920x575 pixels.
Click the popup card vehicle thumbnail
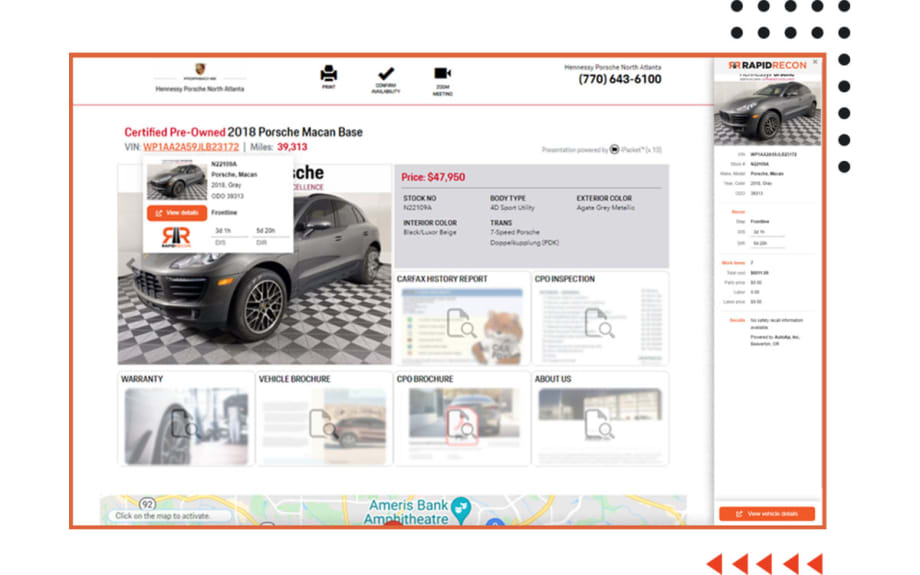coord(177,181)
